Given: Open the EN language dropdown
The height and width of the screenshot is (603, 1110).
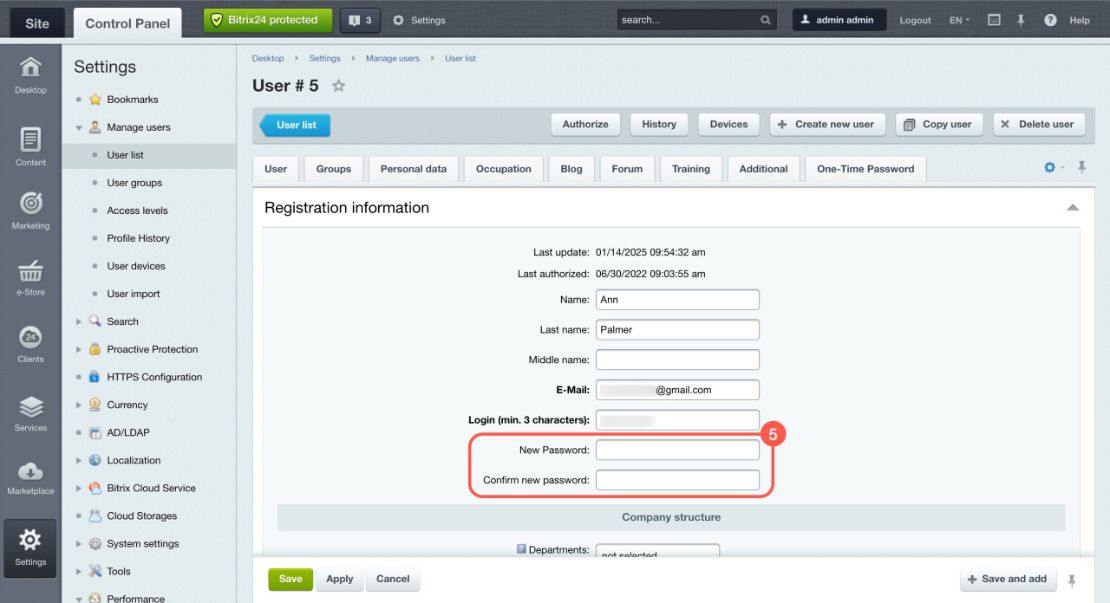Looking at the screenshot, I should (959, 20).
